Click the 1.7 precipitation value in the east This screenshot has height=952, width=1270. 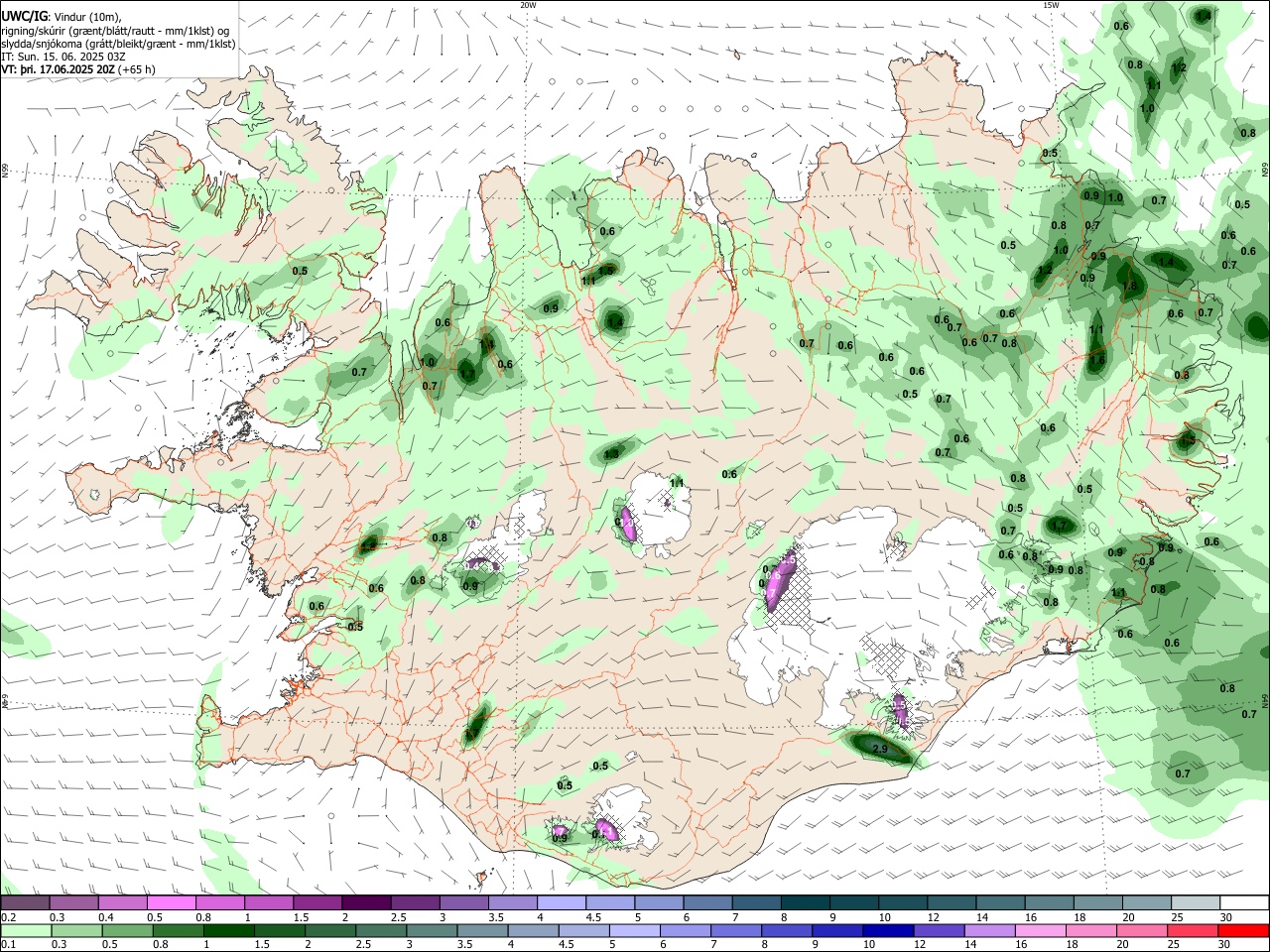point(1059,525)
